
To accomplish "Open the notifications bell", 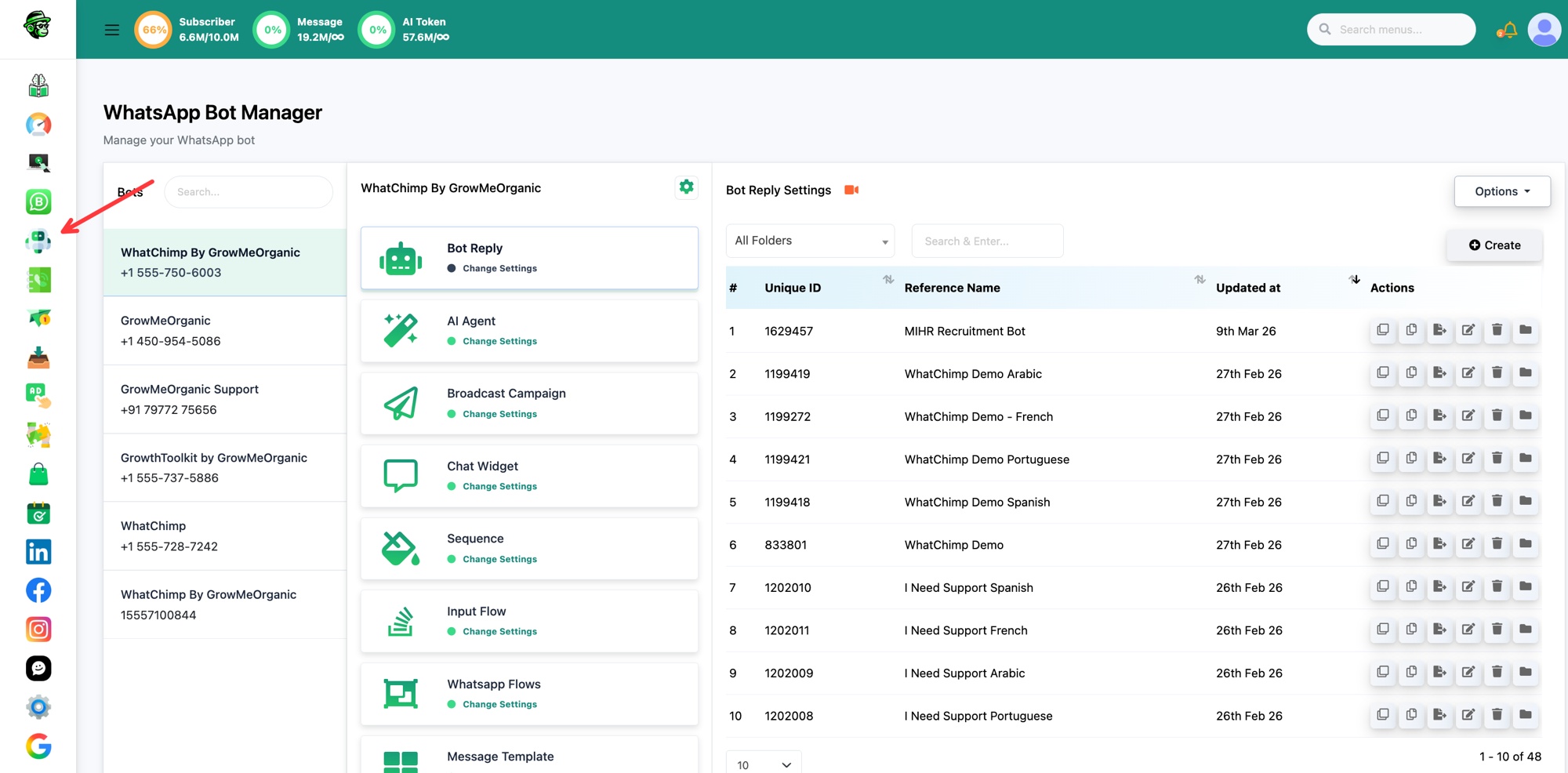I will [x=1508, y=30].
